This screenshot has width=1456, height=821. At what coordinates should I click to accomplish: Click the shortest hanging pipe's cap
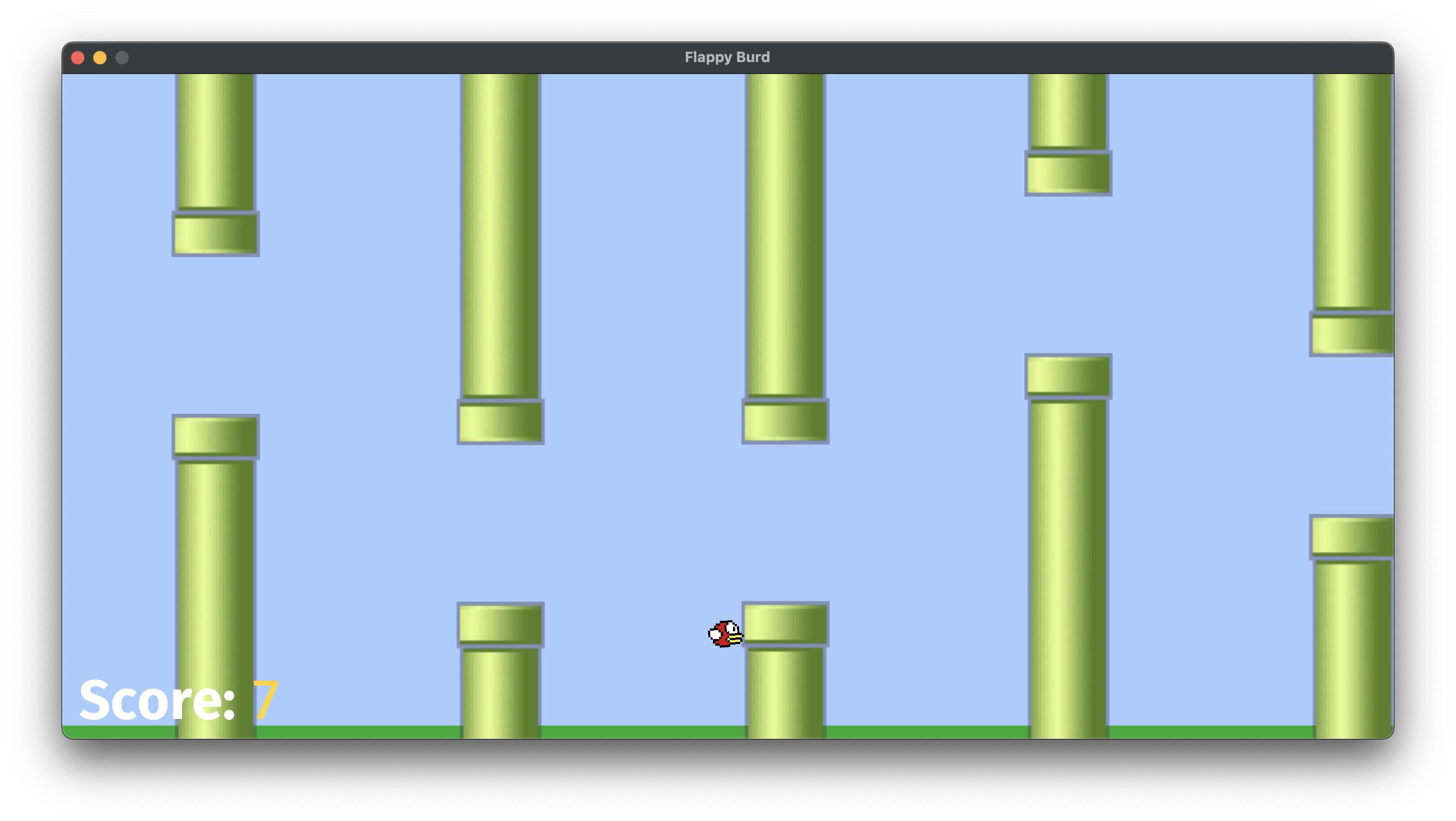pyautogui.click(x=1068, y=174)
